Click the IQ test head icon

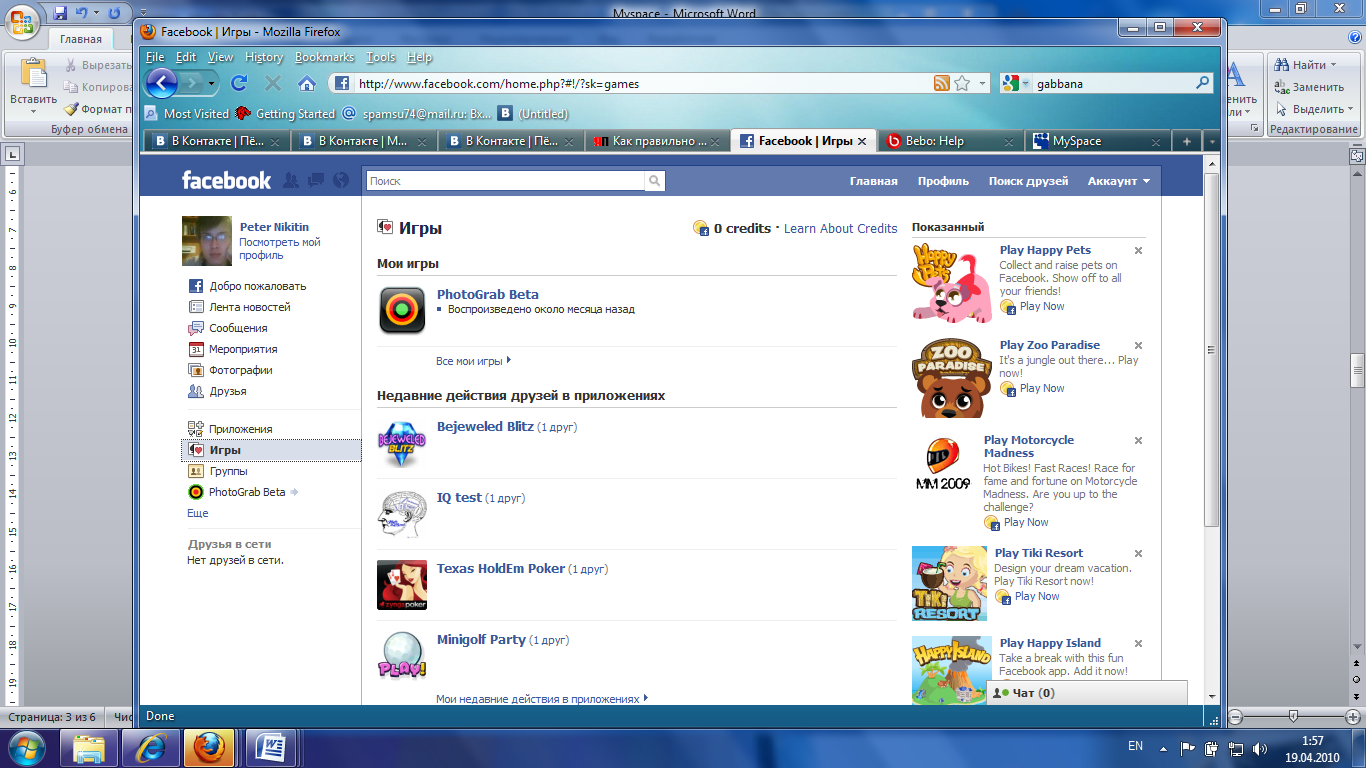click(x=402, y=514)
